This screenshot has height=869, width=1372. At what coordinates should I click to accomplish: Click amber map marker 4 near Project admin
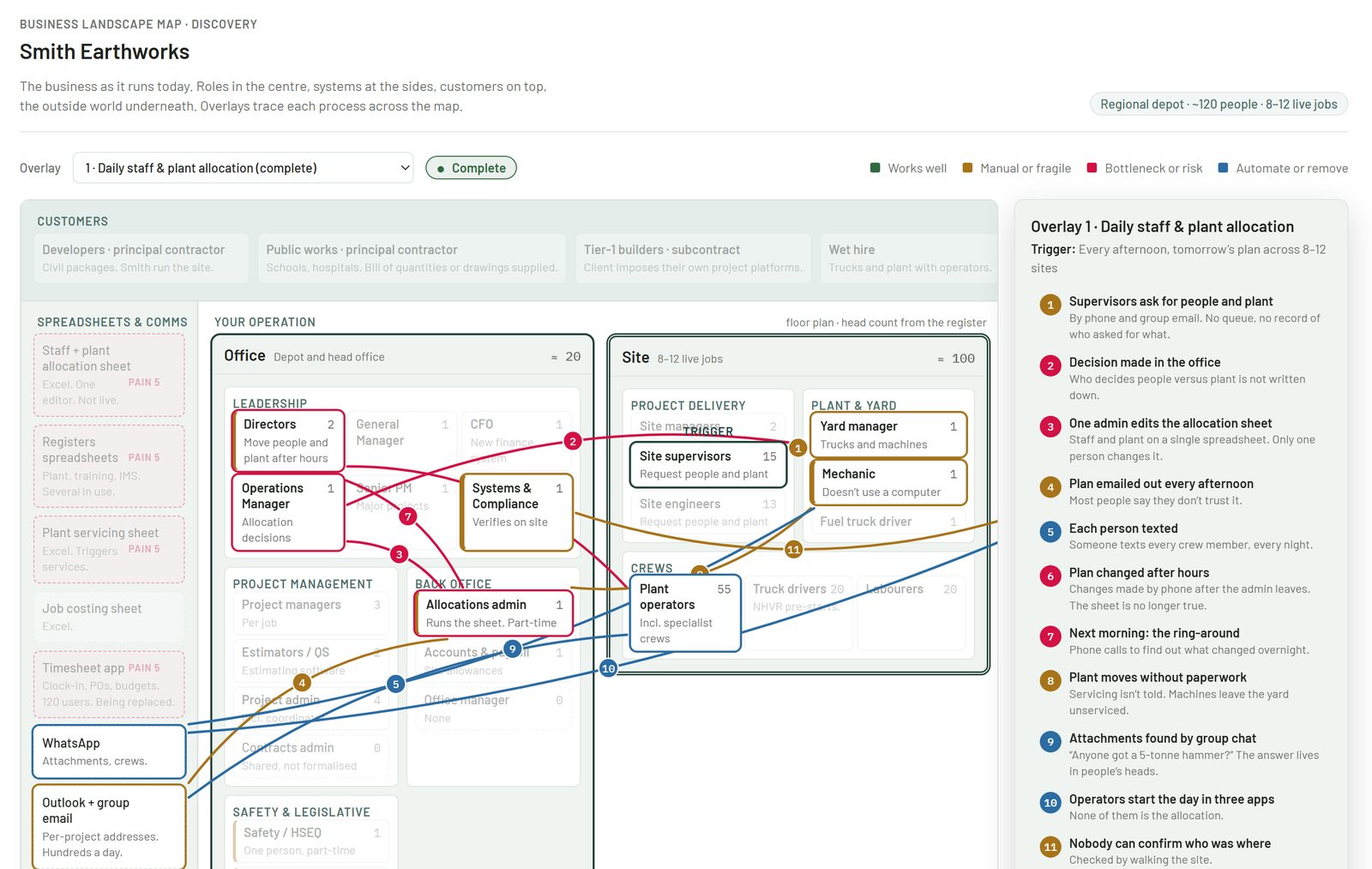pos(302,683)
